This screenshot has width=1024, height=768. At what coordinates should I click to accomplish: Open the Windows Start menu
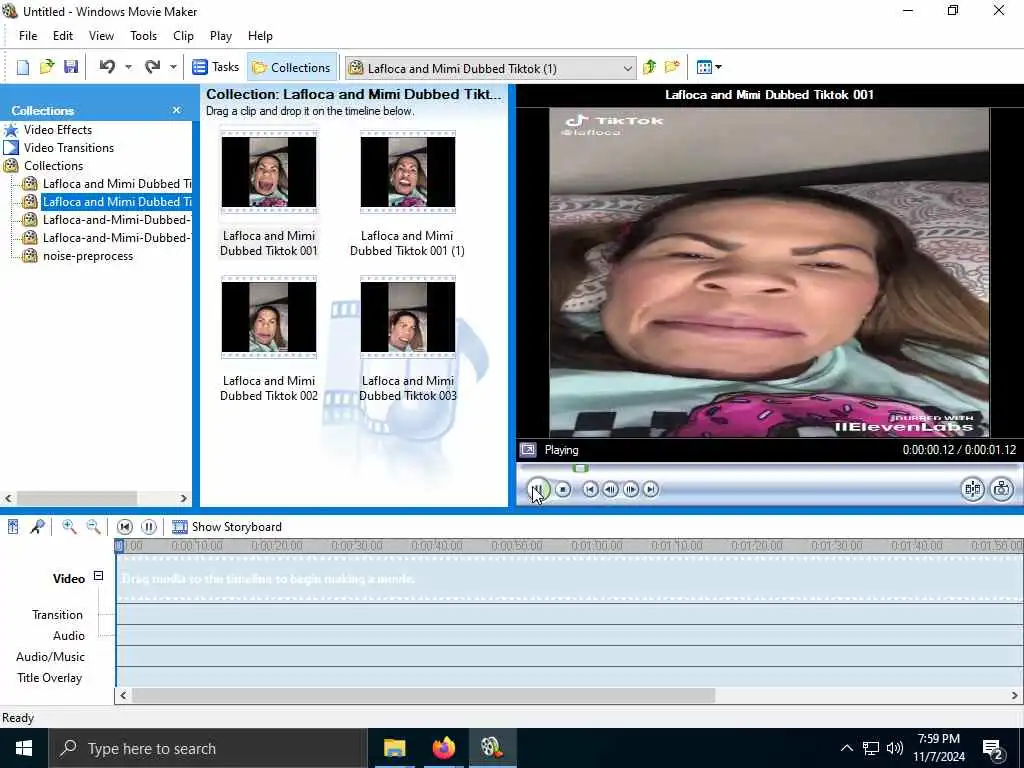click(x=24, y=748)
